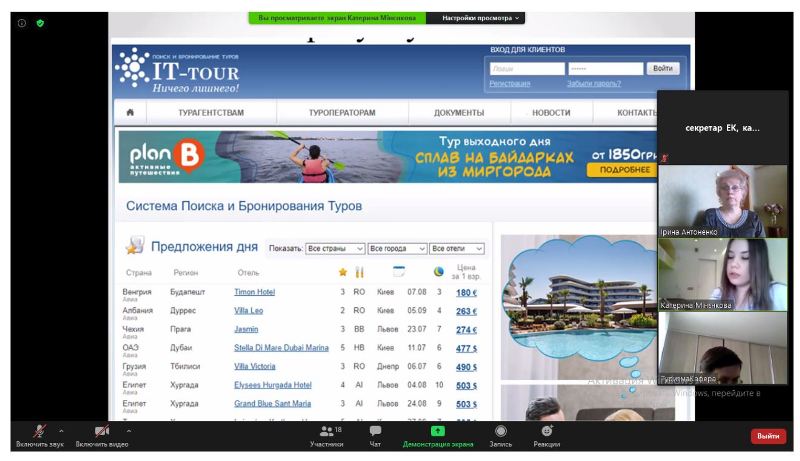Click the nights duration column icon
Image resolution: width=800 pixels, height=461 pixels.
coord(438,272)
